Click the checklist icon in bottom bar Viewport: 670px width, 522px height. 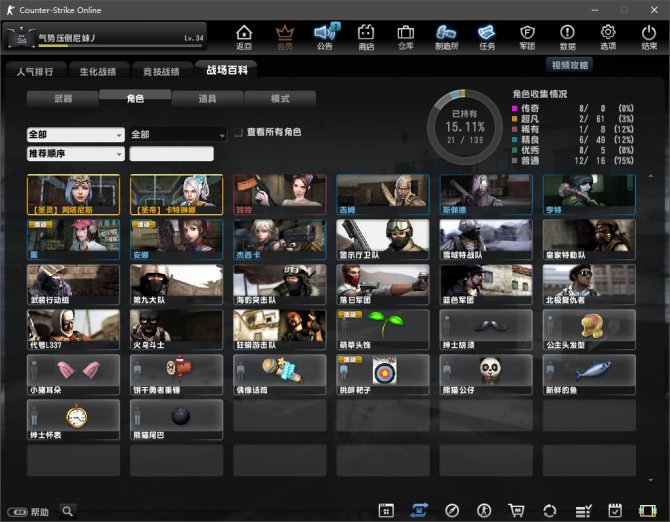(583, 511)
